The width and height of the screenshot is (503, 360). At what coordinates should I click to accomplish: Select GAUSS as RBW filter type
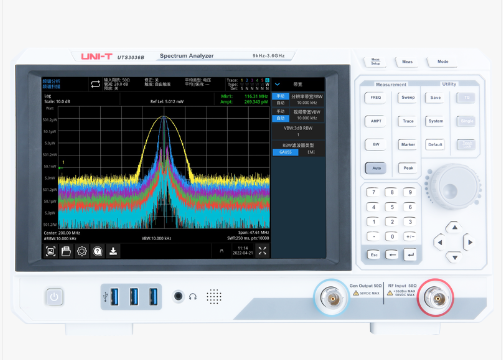click(286, 152)
